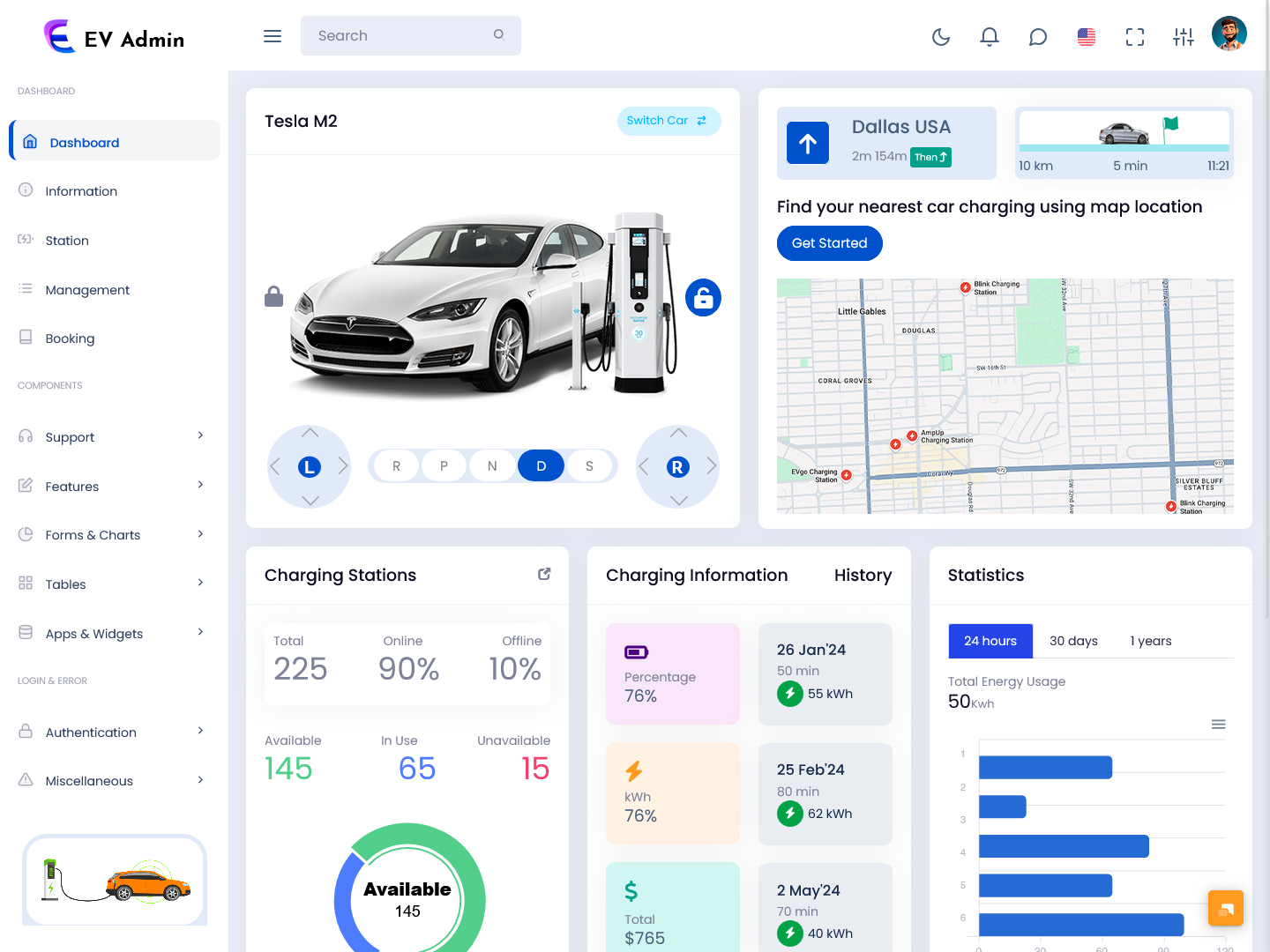1270x952 pixels.
Task: Expand the Support menu
Action: (x=115, y=436)
